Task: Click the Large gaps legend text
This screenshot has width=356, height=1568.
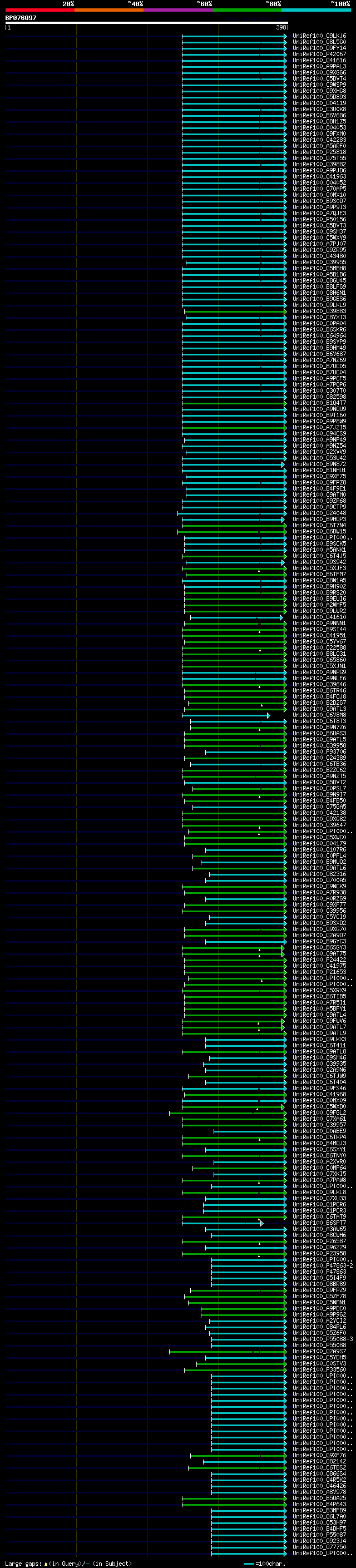Action: pos(68,1563)
